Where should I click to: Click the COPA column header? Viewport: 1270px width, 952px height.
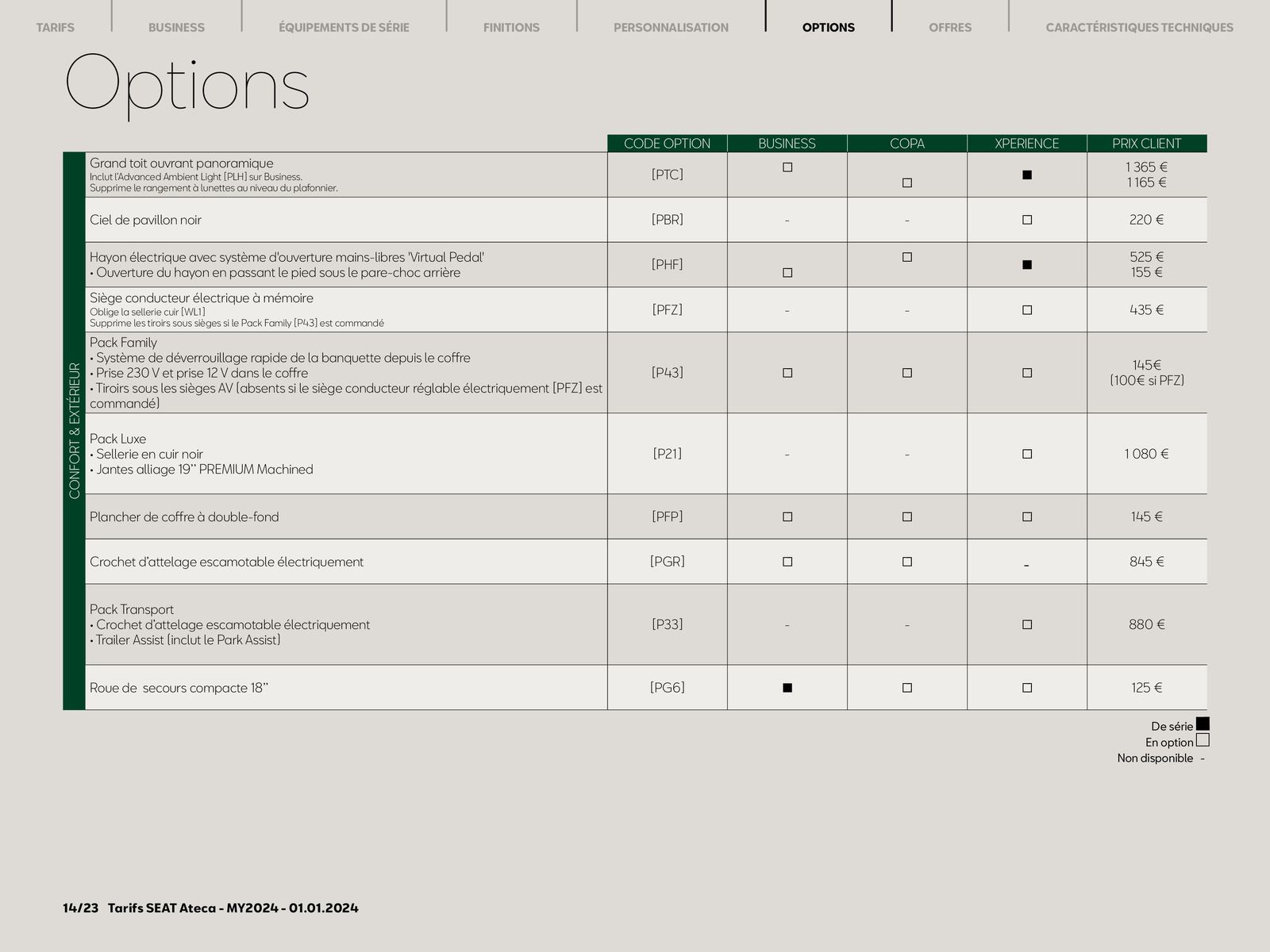coord(907,144)
